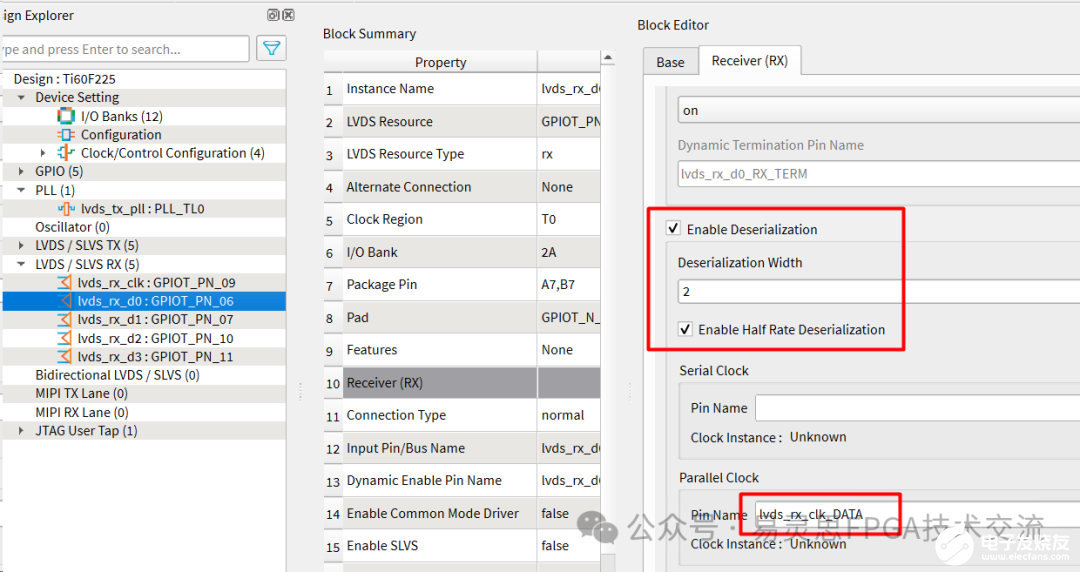The image size is (1080, 572).
Task: Toggle Enable Half Rate Deserialization checkbox
Action: (x=685, y=329)
